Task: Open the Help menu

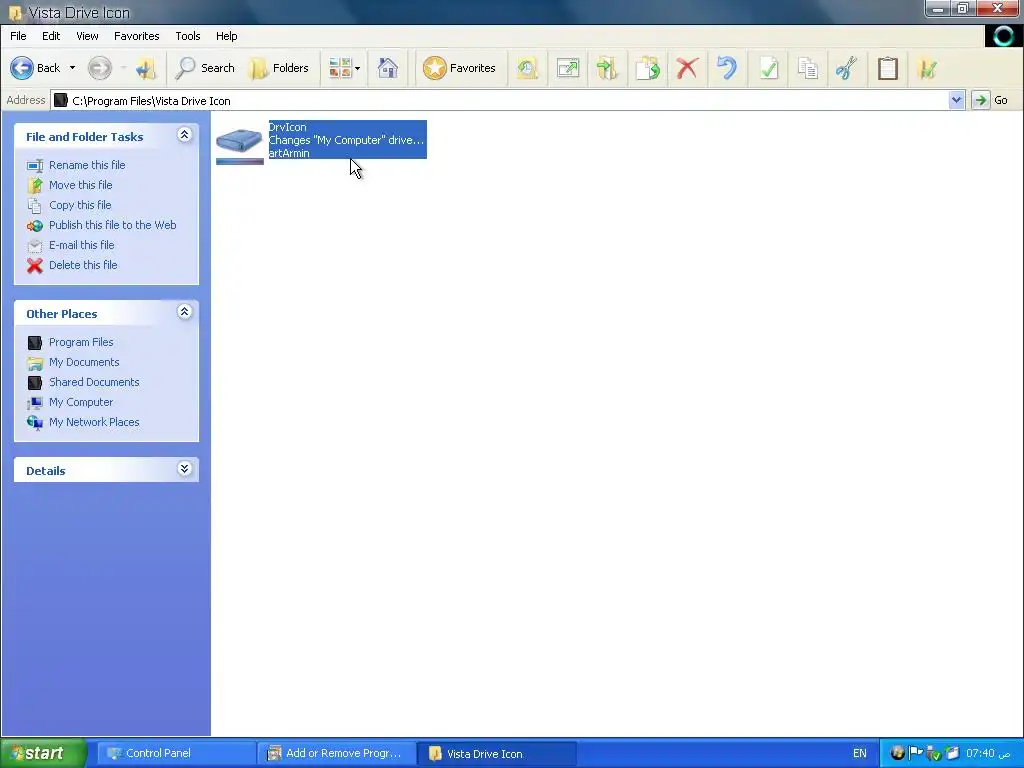Action: tap(227, 36)
